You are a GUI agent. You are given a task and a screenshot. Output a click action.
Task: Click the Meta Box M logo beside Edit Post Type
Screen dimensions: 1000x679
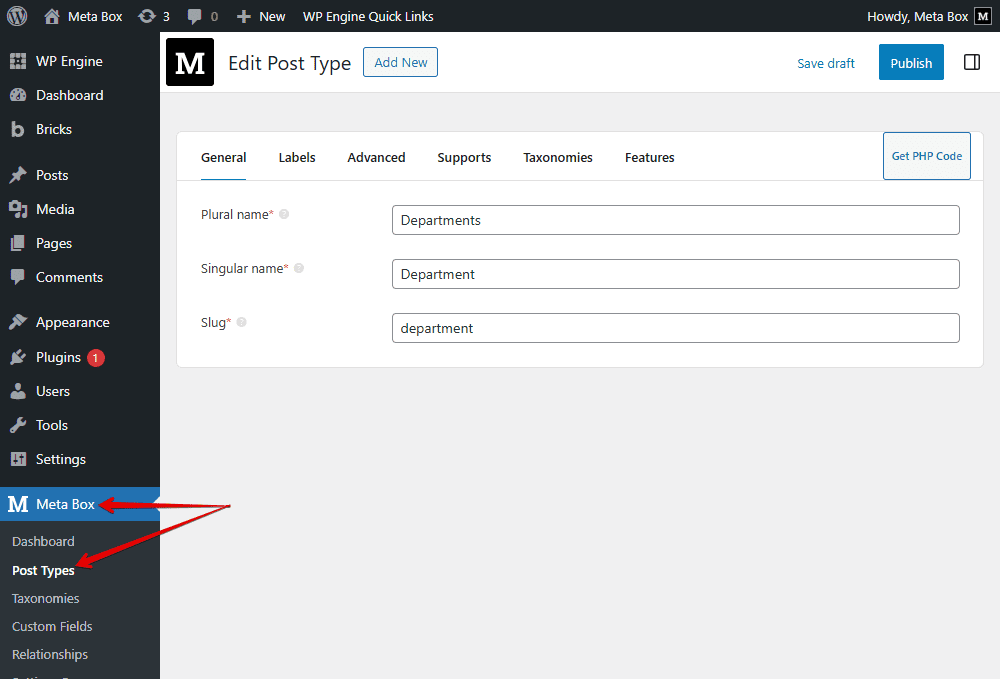click(190, 62)
